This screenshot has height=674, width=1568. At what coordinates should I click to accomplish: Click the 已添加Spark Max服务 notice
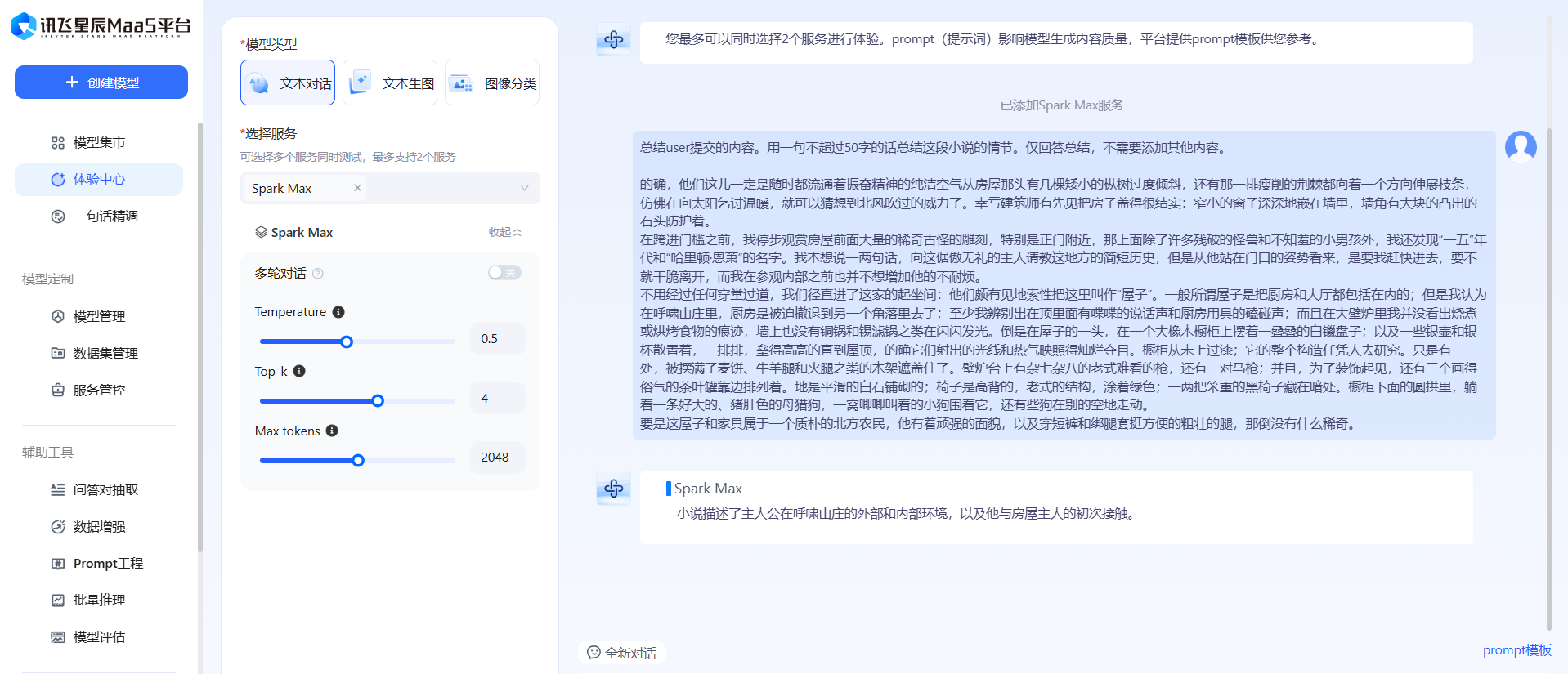tap(1061, 105)
